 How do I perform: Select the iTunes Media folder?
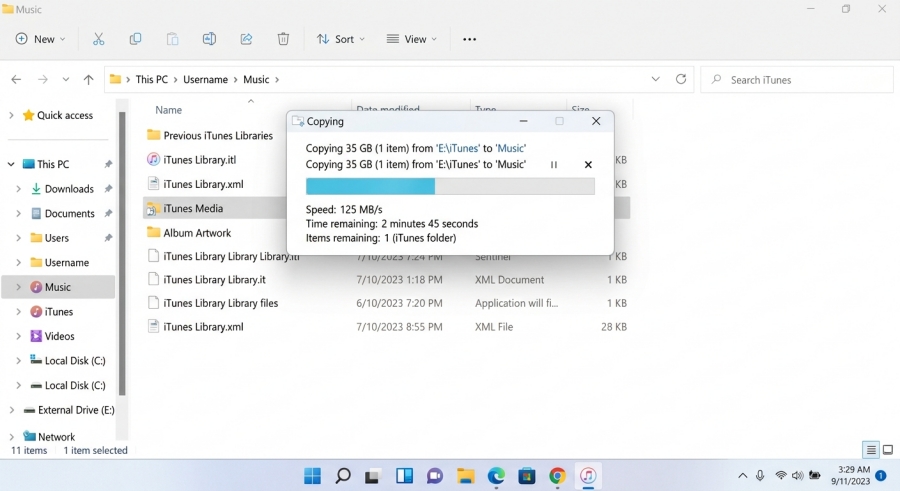click(193, 208)
